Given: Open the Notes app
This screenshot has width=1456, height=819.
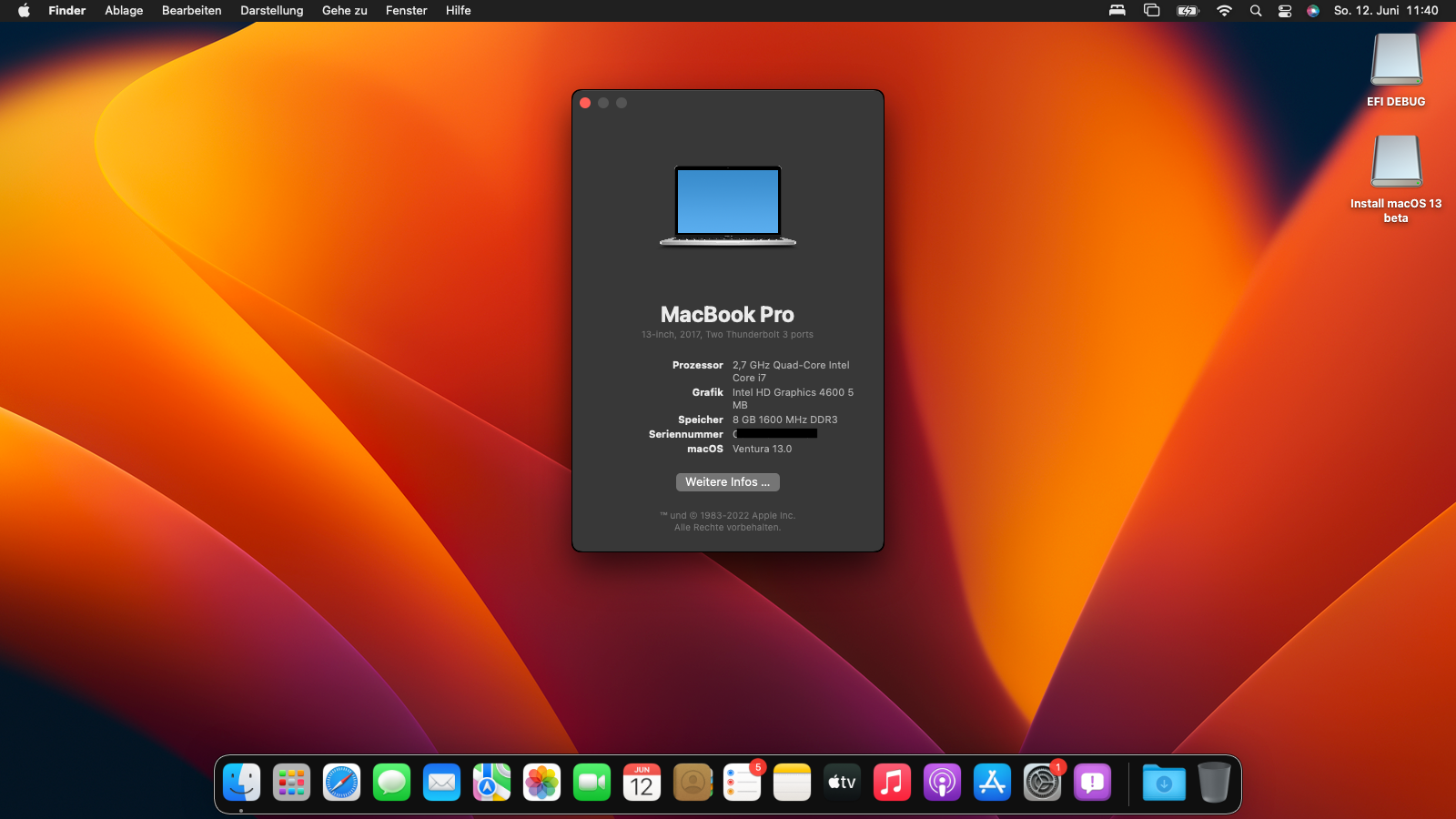Looking at the screenshot, I should (792, 783).
